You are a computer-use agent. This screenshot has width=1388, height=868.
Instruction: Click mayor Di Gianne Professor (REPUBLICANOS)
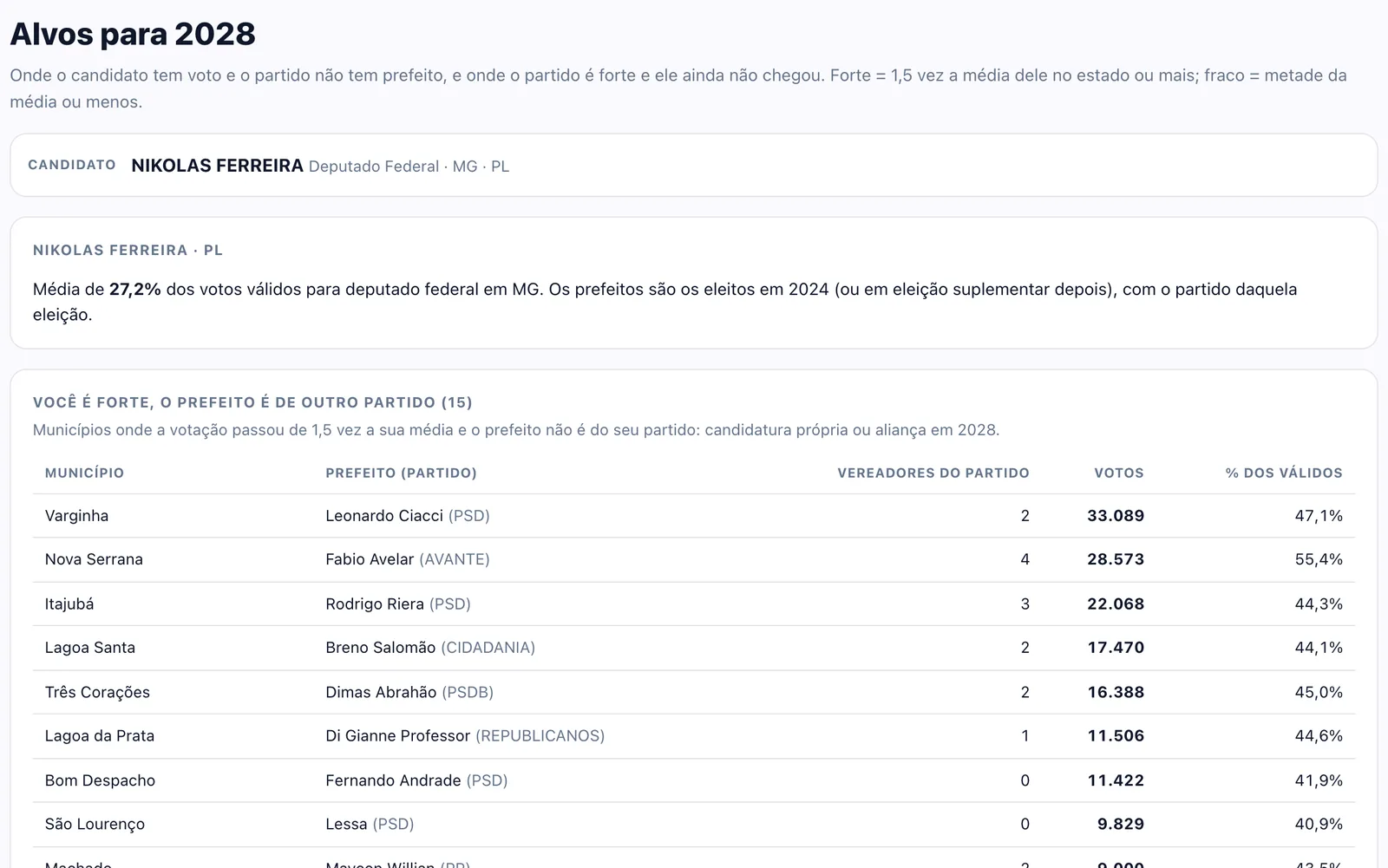pyautogui.click(x=465, y=736)
